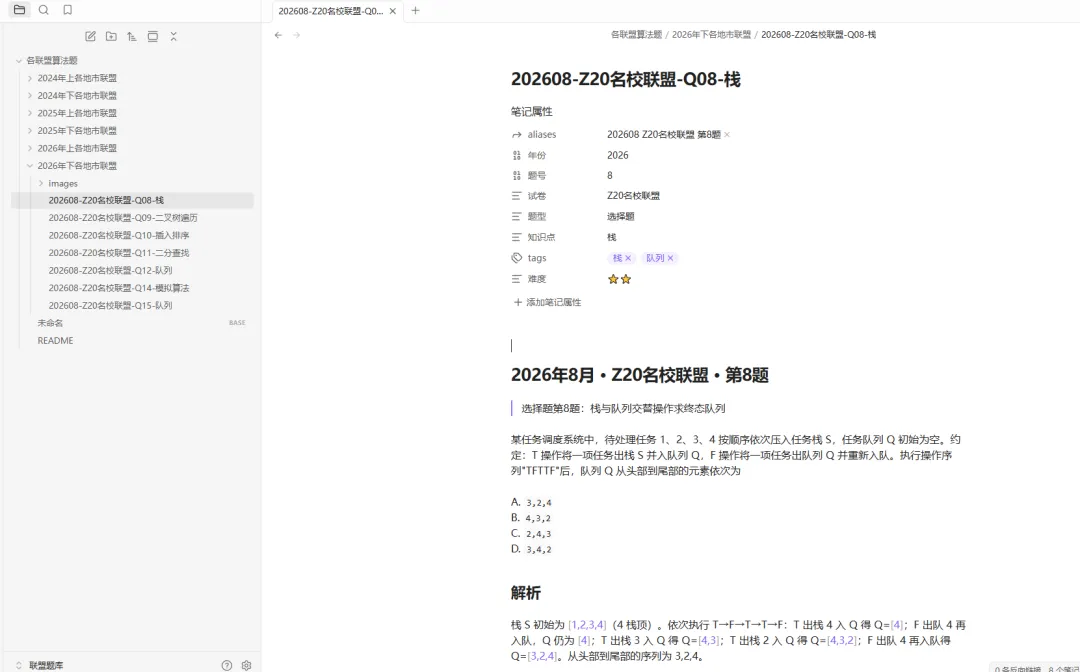Open note 202608-Z20名校联盟-Q09-二叉树遍历
The image size is (1080, 672).
123,218
